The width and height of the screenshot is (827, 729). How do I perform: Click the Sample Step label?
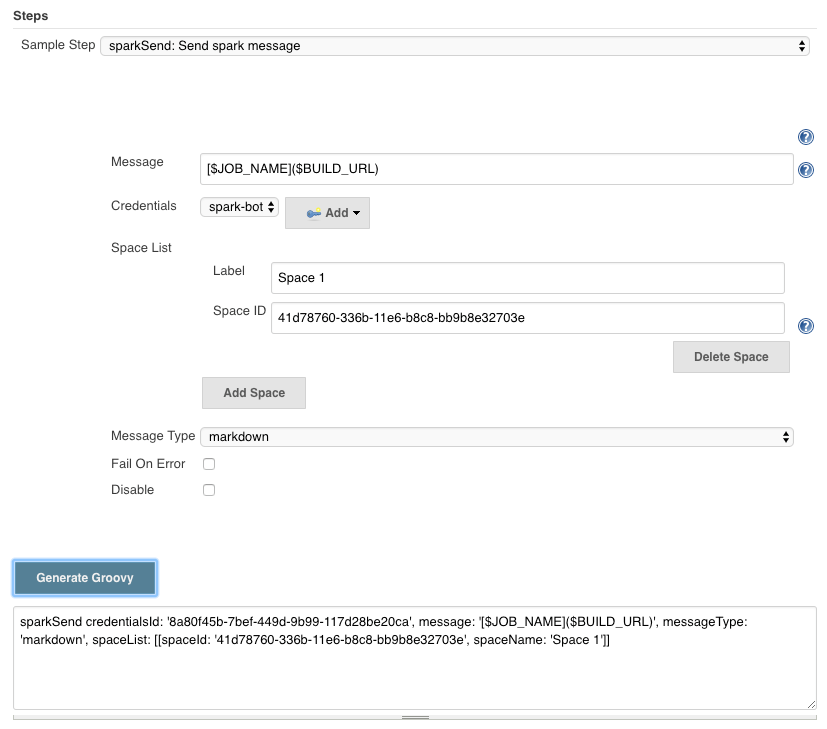click(58, 45)
